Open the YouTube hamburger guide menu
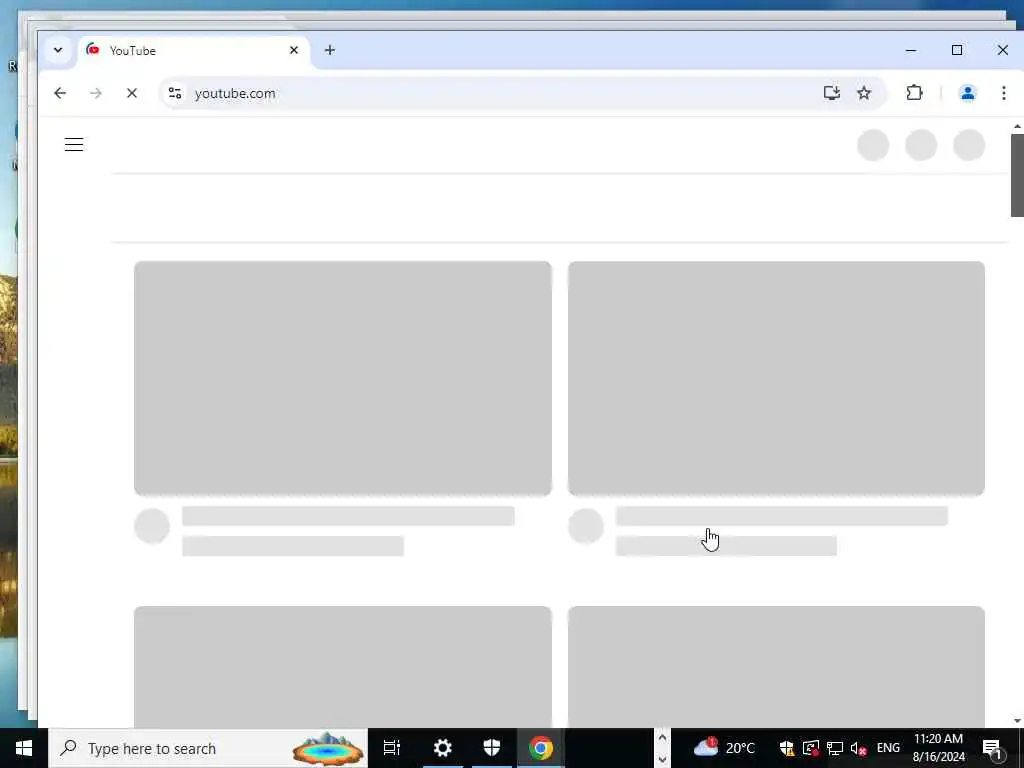The width and height of the screenshot is (1024, 768). click(74, 144)
